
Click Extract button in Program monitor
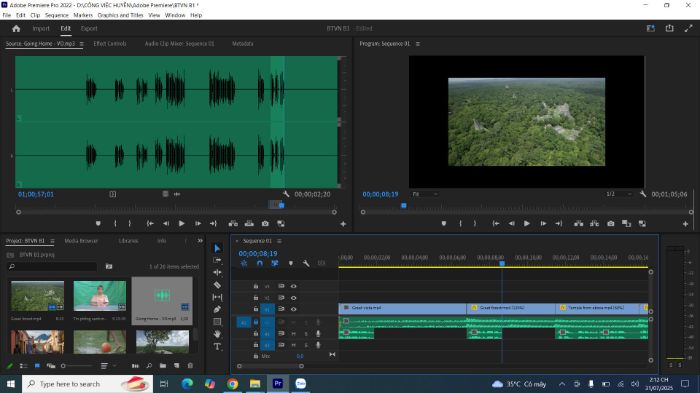click(594, 223)
